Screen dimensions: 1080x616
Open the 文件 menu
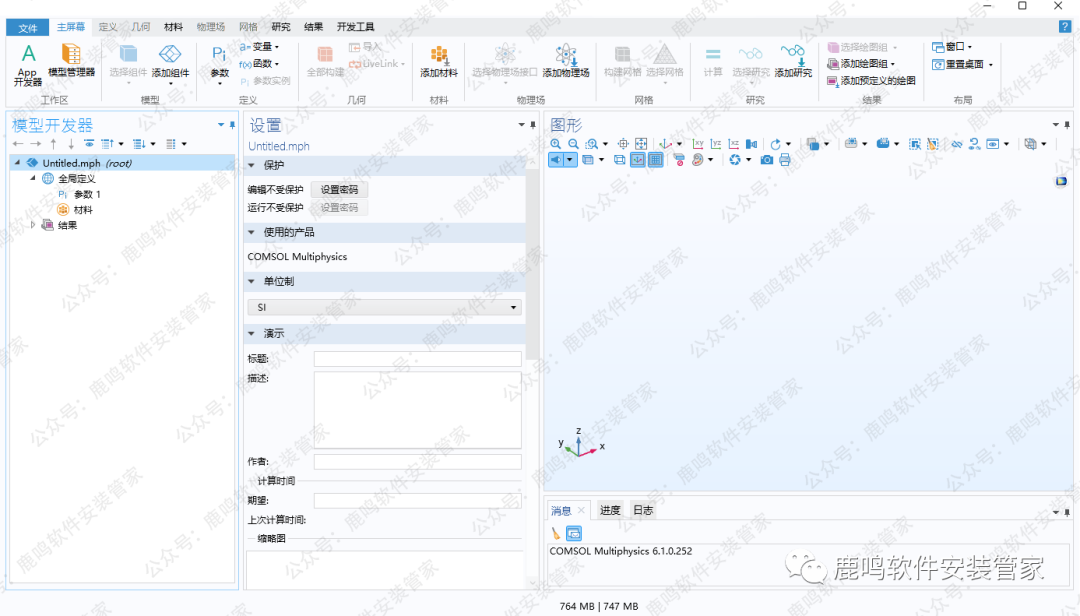(x=25, y=27)
